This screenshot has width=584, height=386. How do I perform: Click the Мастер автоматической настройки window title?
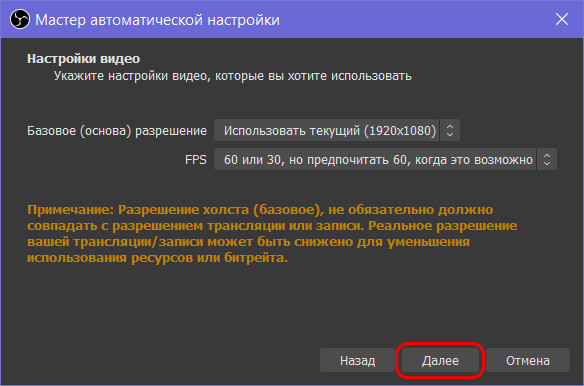coord(157,20)
